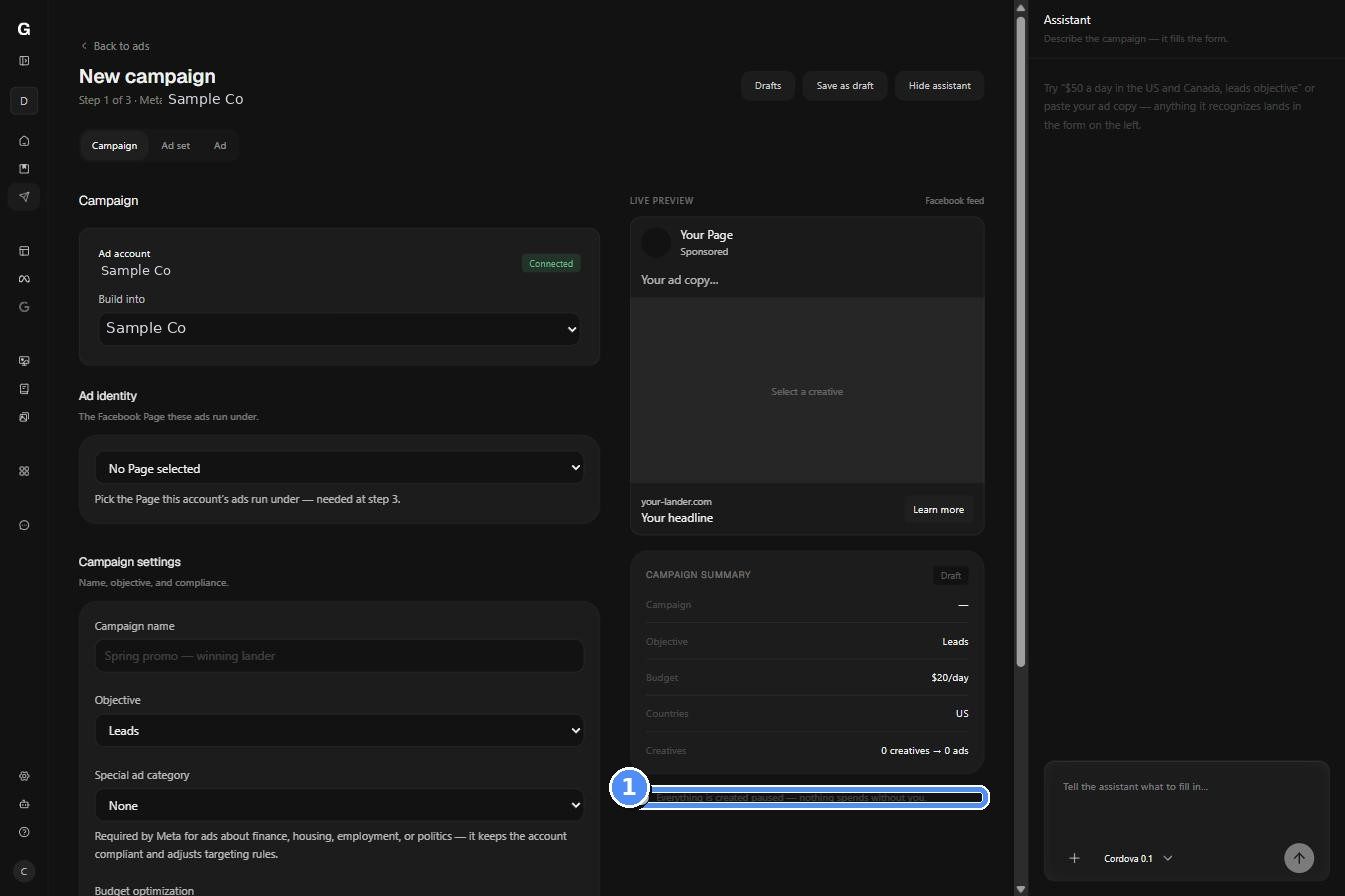
Task: Open the Google G icon in the sidebar
Action: click(x=24, y=307)
